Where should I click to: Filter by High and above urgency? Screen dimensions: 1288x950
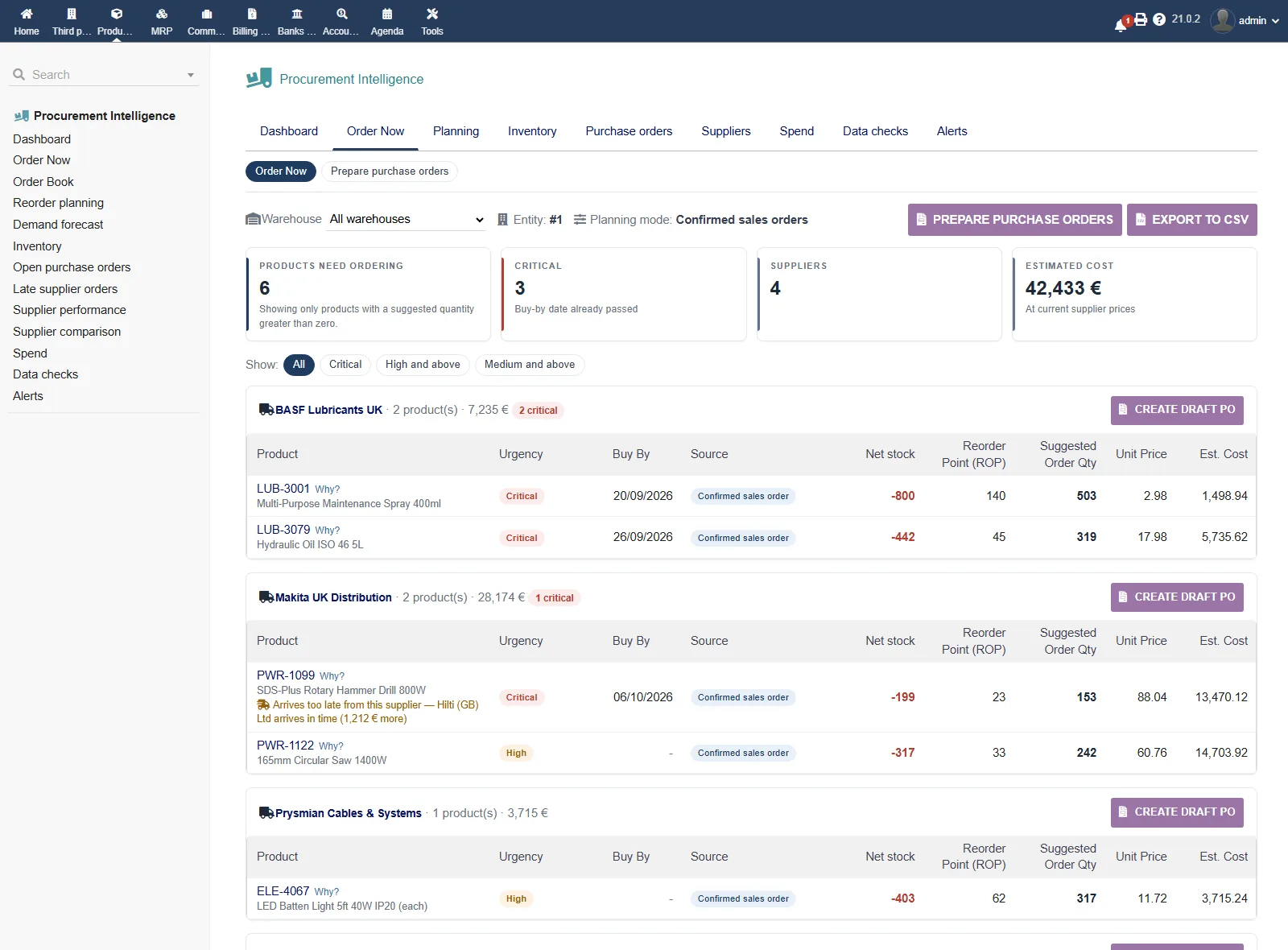click(423, 365)
